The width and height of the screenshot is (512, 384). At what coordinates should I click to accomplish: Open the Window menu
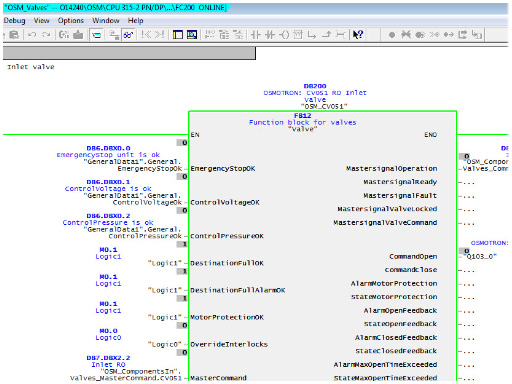[106, 21]
